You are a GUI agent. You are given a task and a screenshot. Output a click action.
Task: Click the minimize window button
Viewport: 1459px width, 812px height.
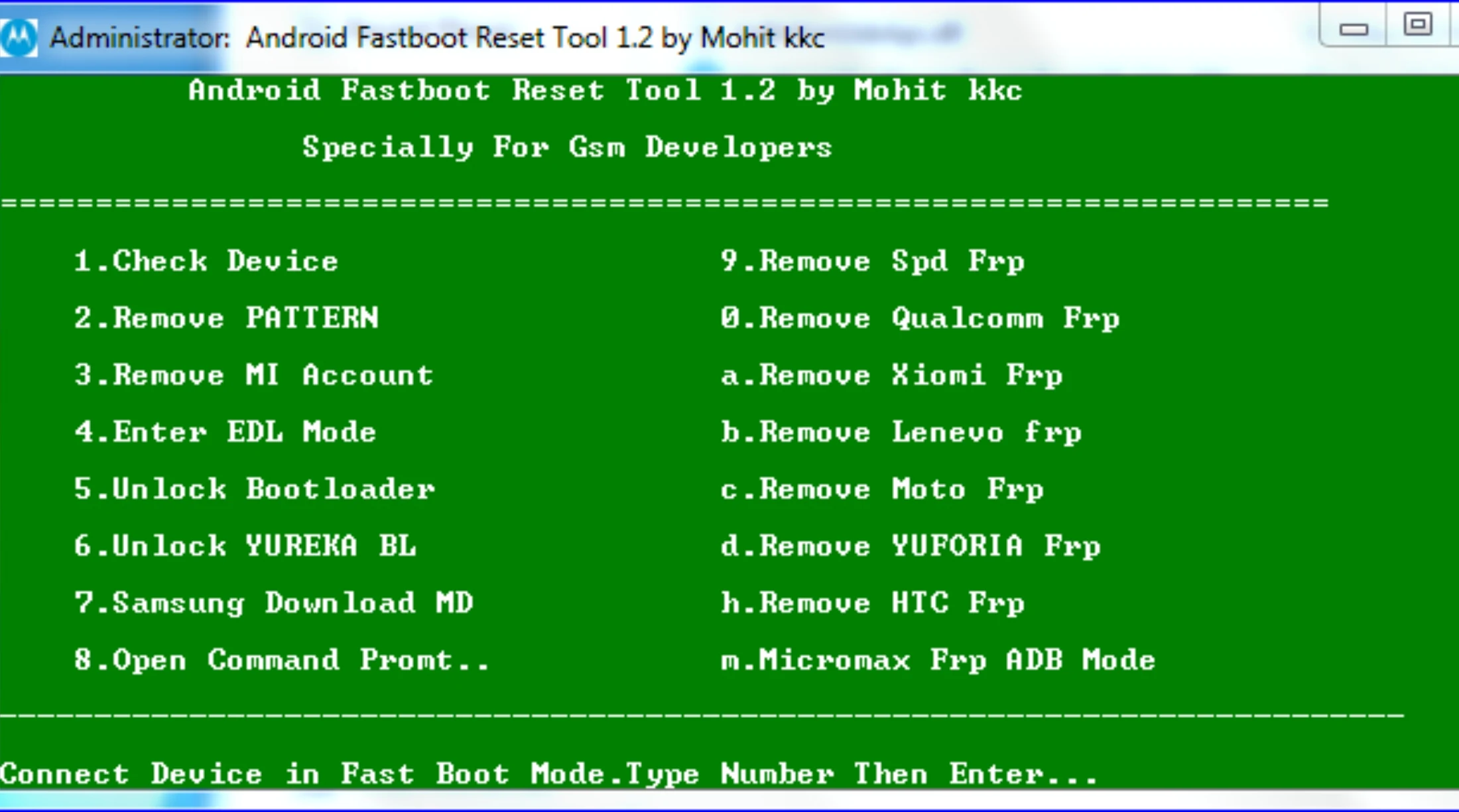click(x=1353, y=29)
